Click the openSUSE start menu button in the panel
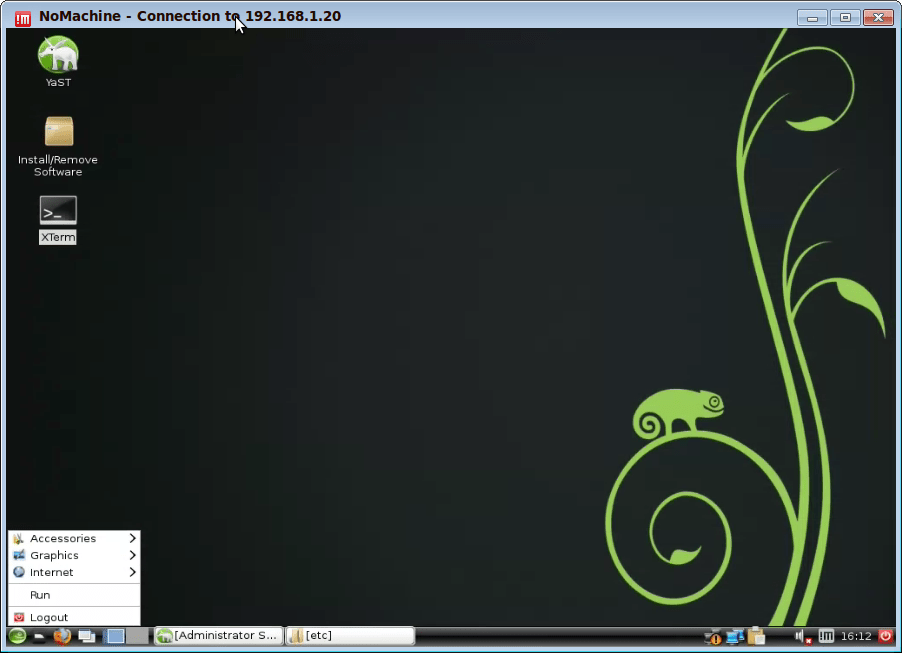Viewport: 902px width, 653px height. [17, 636]
